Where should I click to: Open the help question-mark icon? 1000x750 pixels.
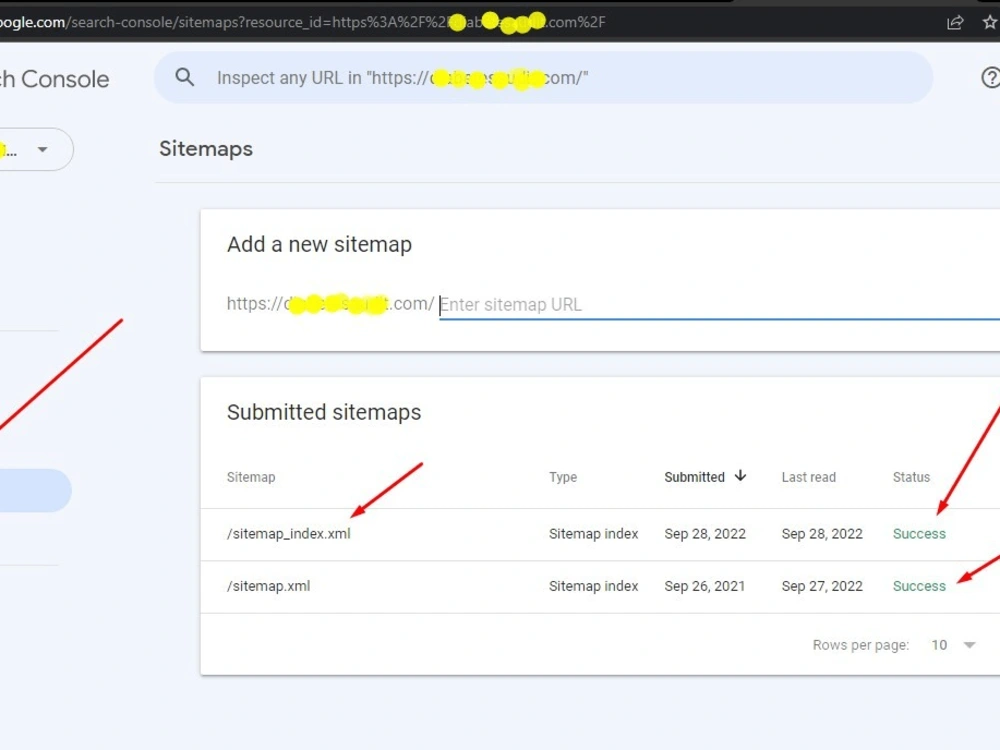[990, 77]
